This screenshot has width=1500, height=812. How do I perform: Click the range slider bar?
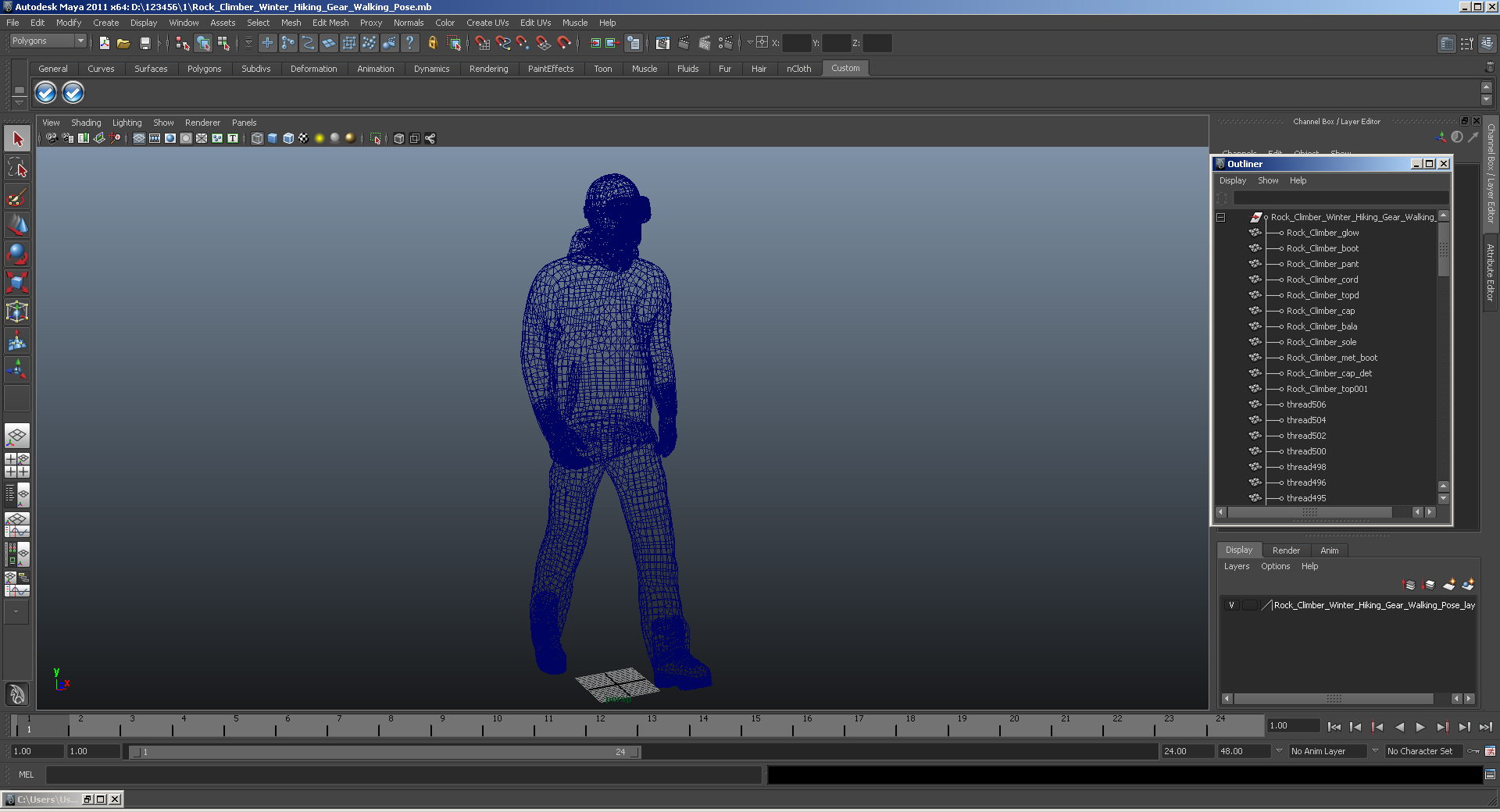[384, 752]
